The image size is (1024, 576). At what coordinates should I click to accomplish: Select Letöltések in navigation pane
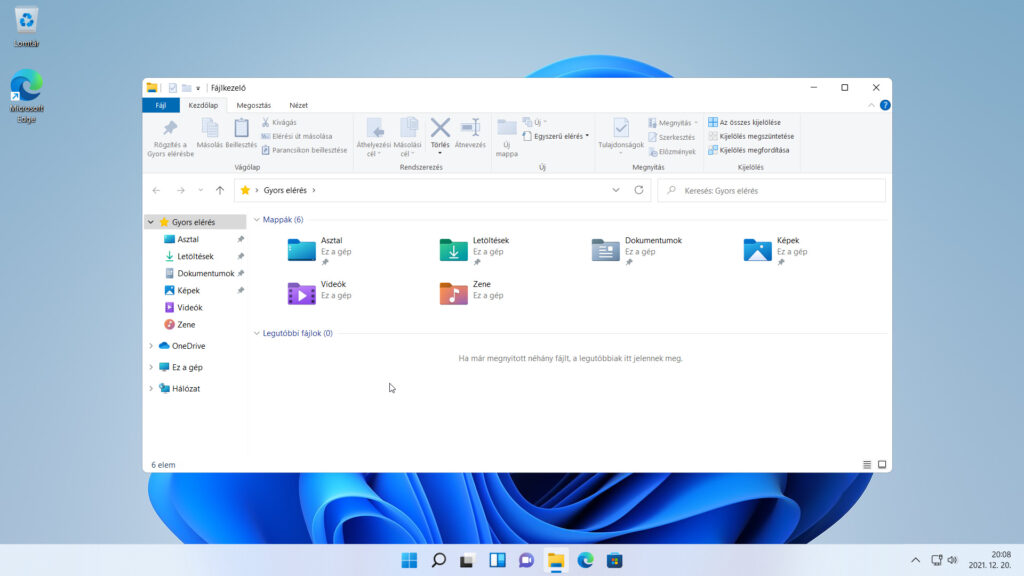[195, 256]
